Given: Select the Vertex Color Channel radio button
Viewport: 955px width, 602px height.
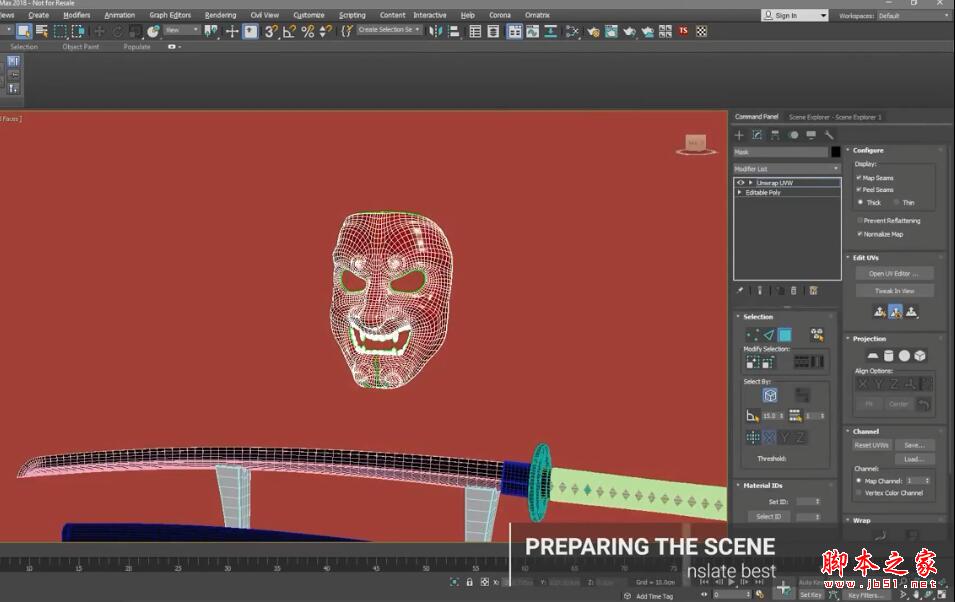Looking at the screenshot, I should [859, 493].
